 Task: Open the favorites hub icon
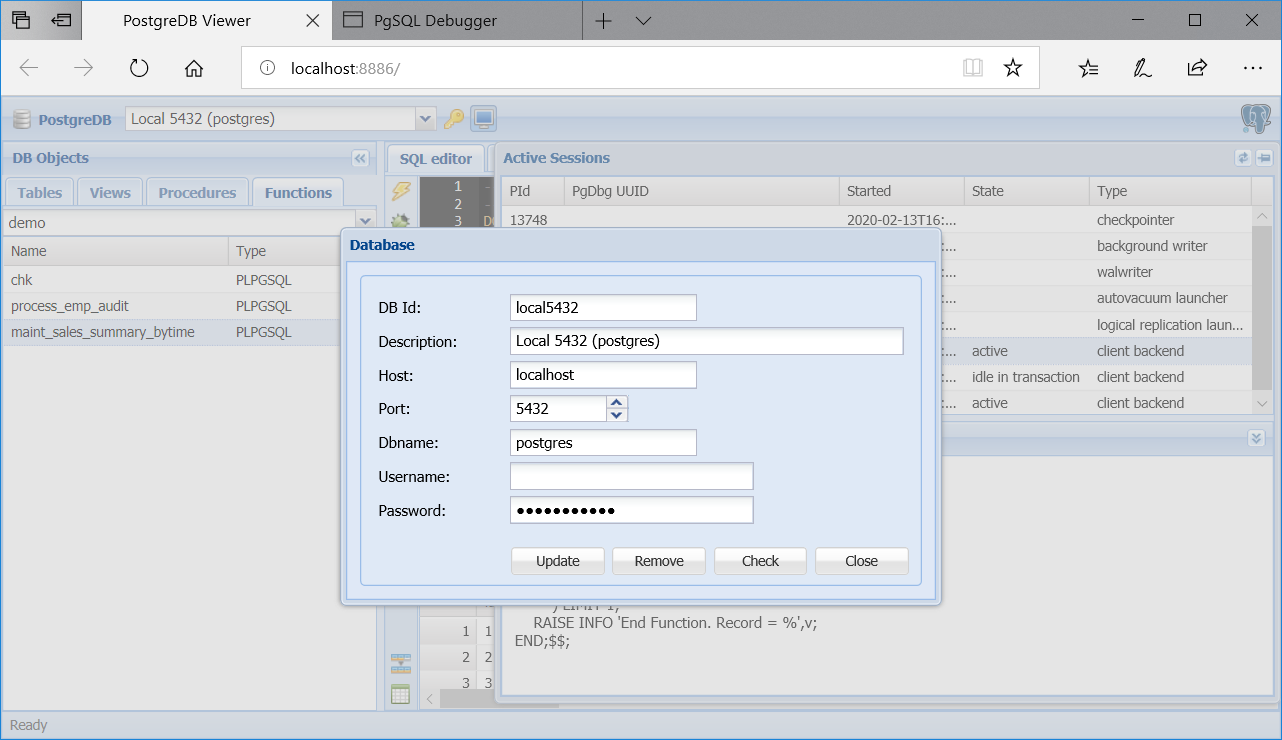(1088, 68)
